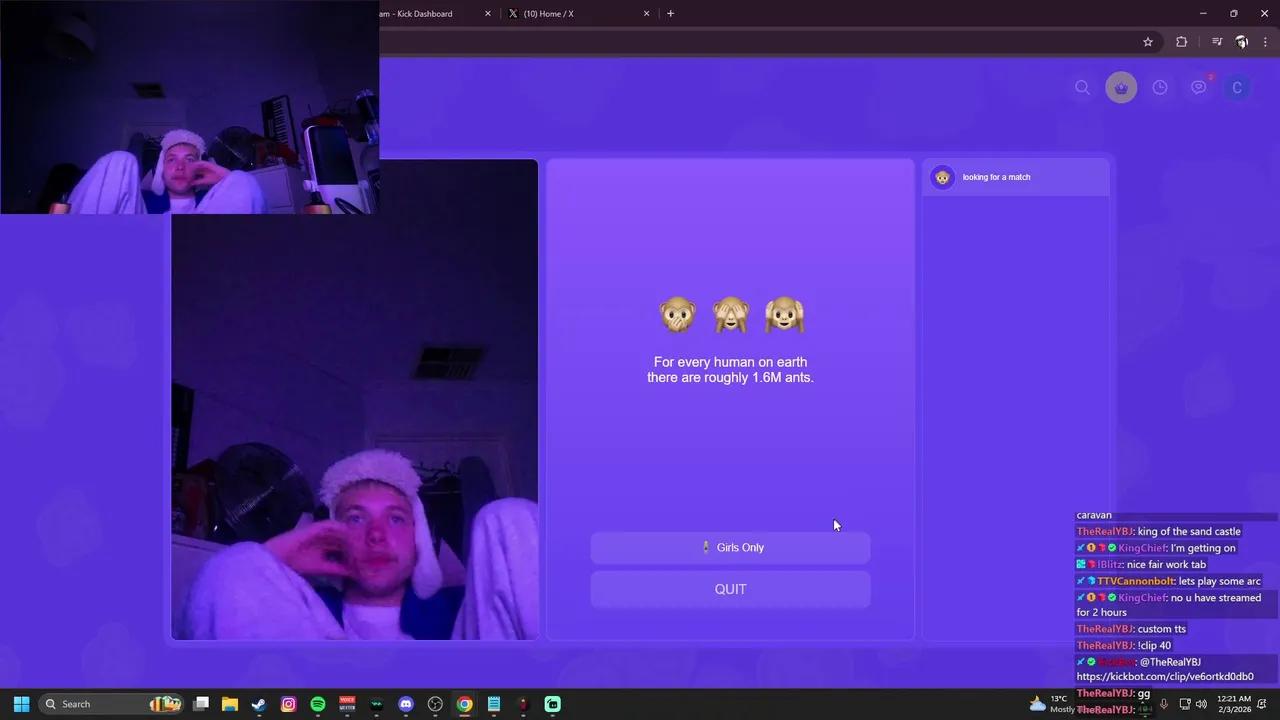Open the Chrome three-dot menu
This screenshot has width=1280, height=720.
[1266, 42]
